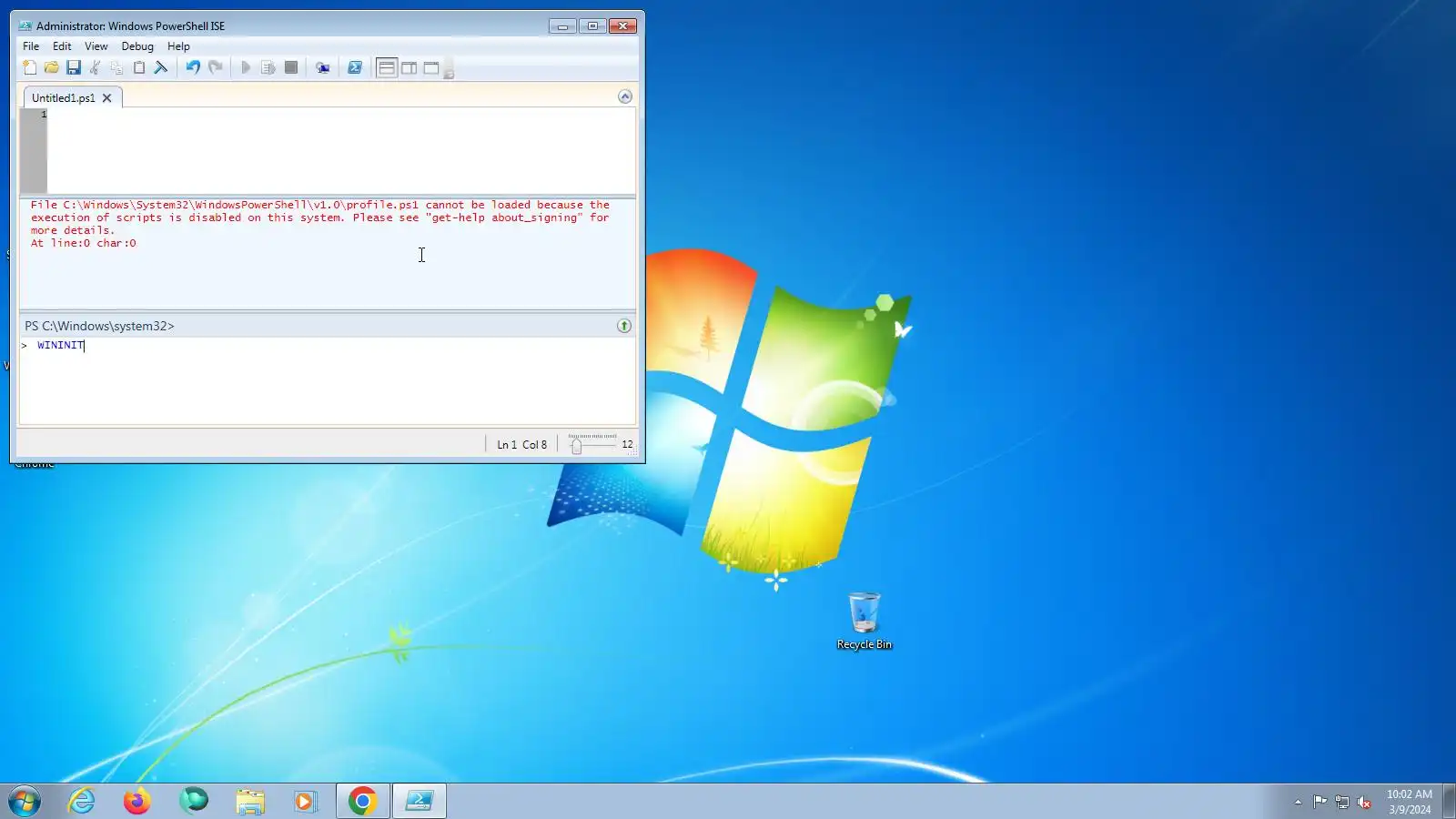The height and width of the screenshot is (819, 1456).
Task: Launch Internet Explorer from taskbar
Action: pyautogui.click(x=82, y=802)
